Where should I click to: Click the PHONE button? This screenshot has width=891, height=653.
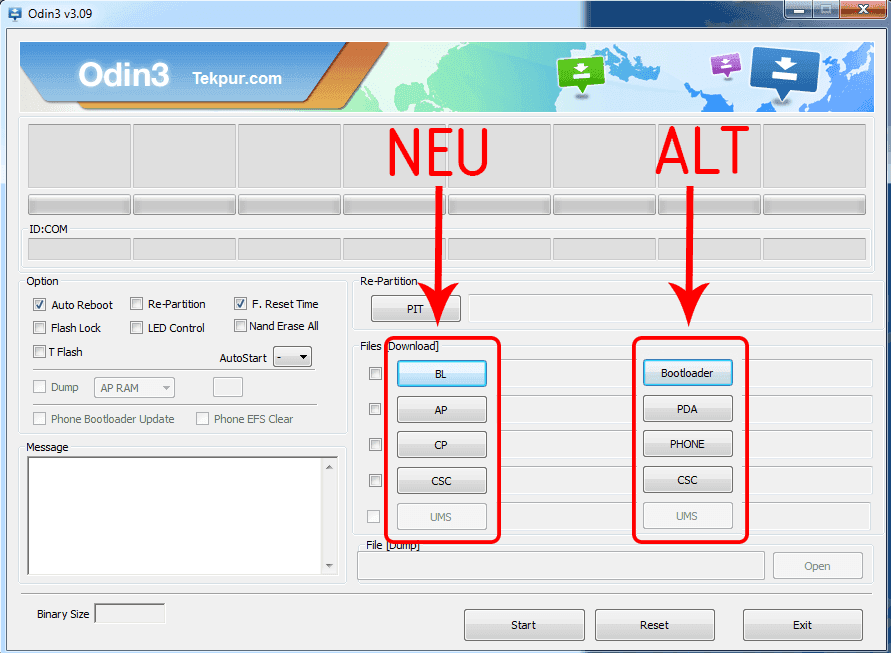688,444
